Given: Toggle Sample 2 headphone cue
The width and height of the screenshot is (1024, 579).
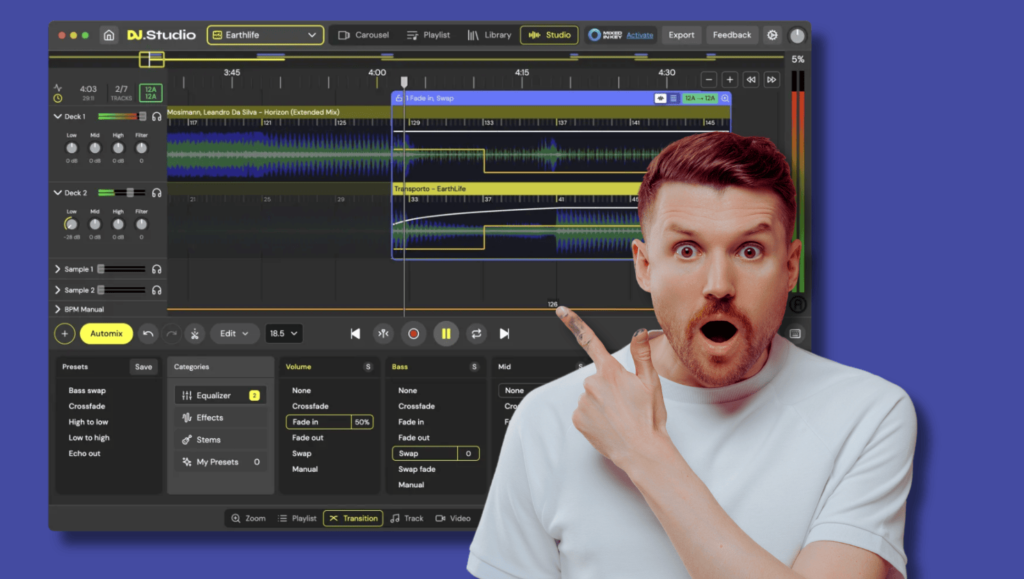Looking at the screenshot, I should pos(157,290).
